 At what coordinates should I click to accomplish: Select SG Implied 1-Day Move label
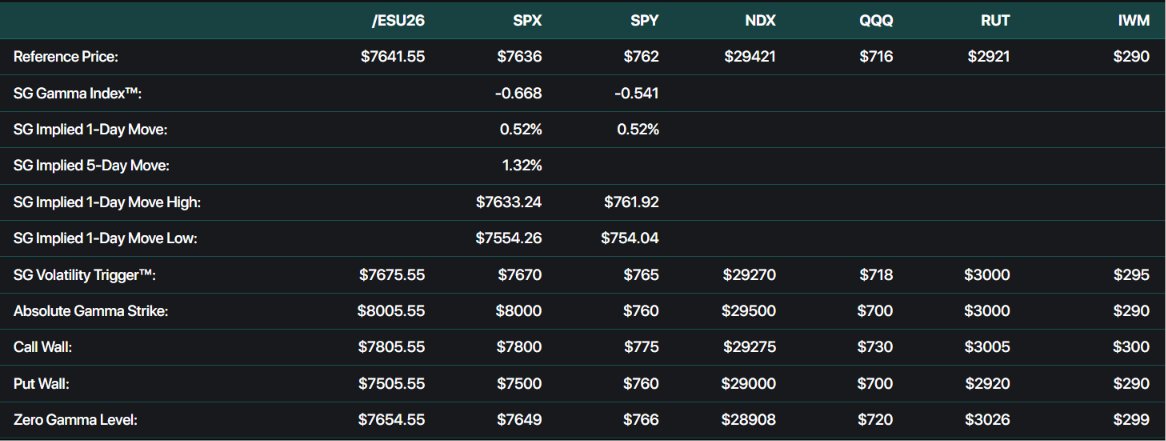(x=91, y=129)
